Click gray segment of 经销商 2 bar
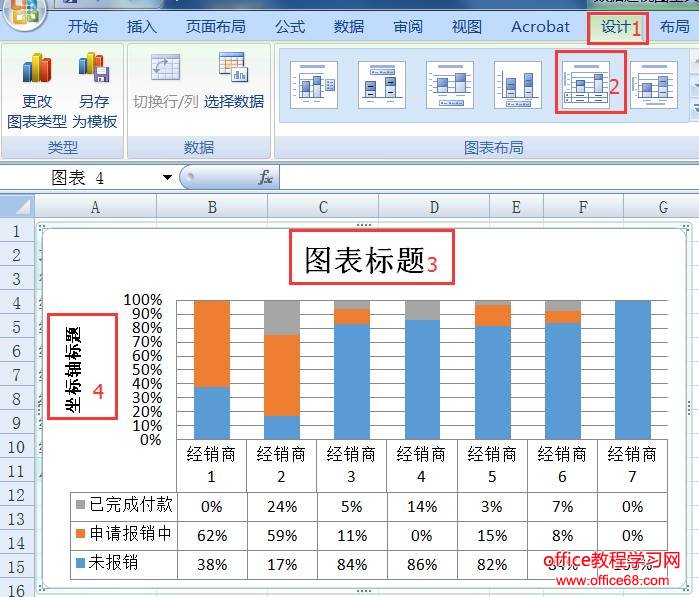 [282, 318]
